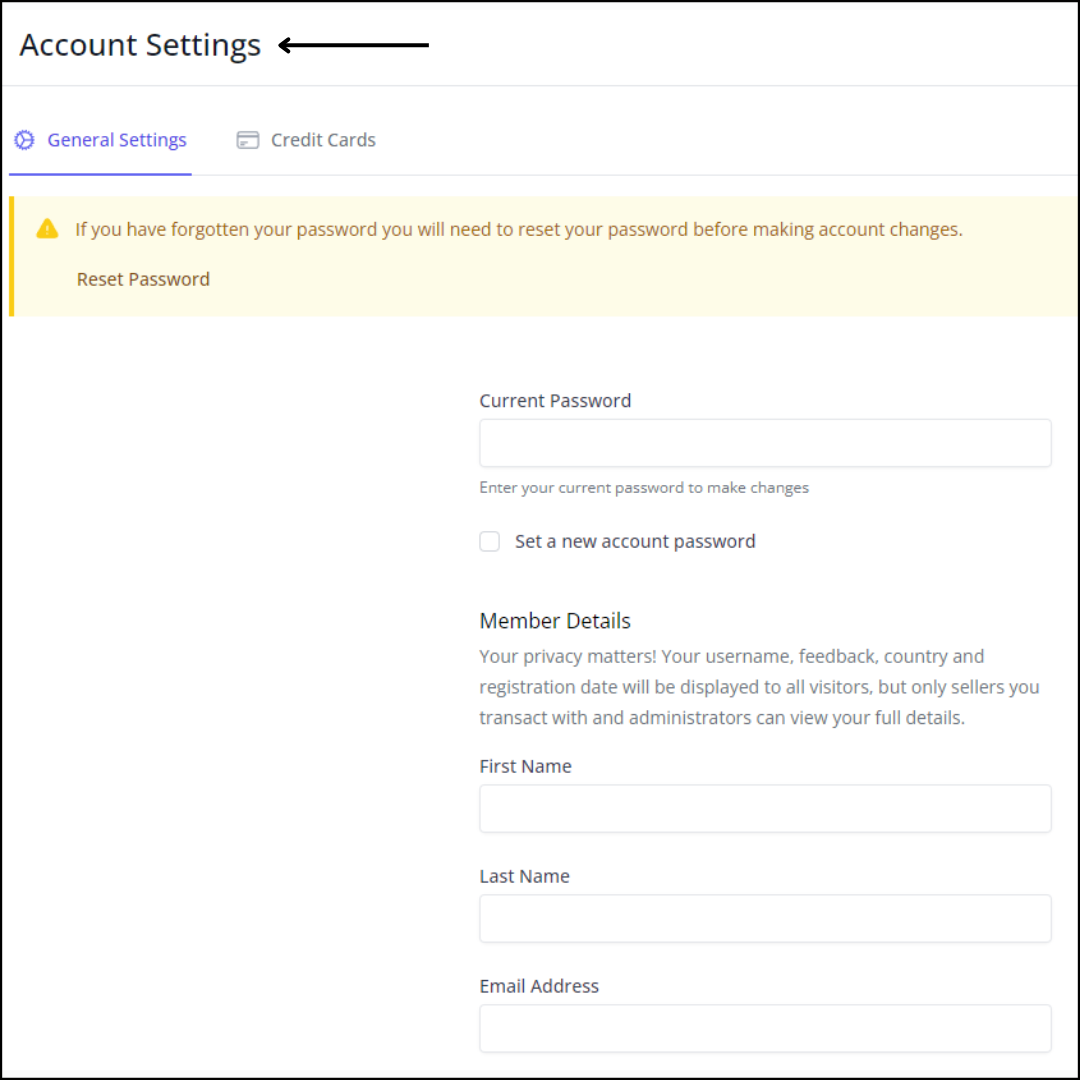Click the arrow pointing at Account Settings

click(355, 44)
